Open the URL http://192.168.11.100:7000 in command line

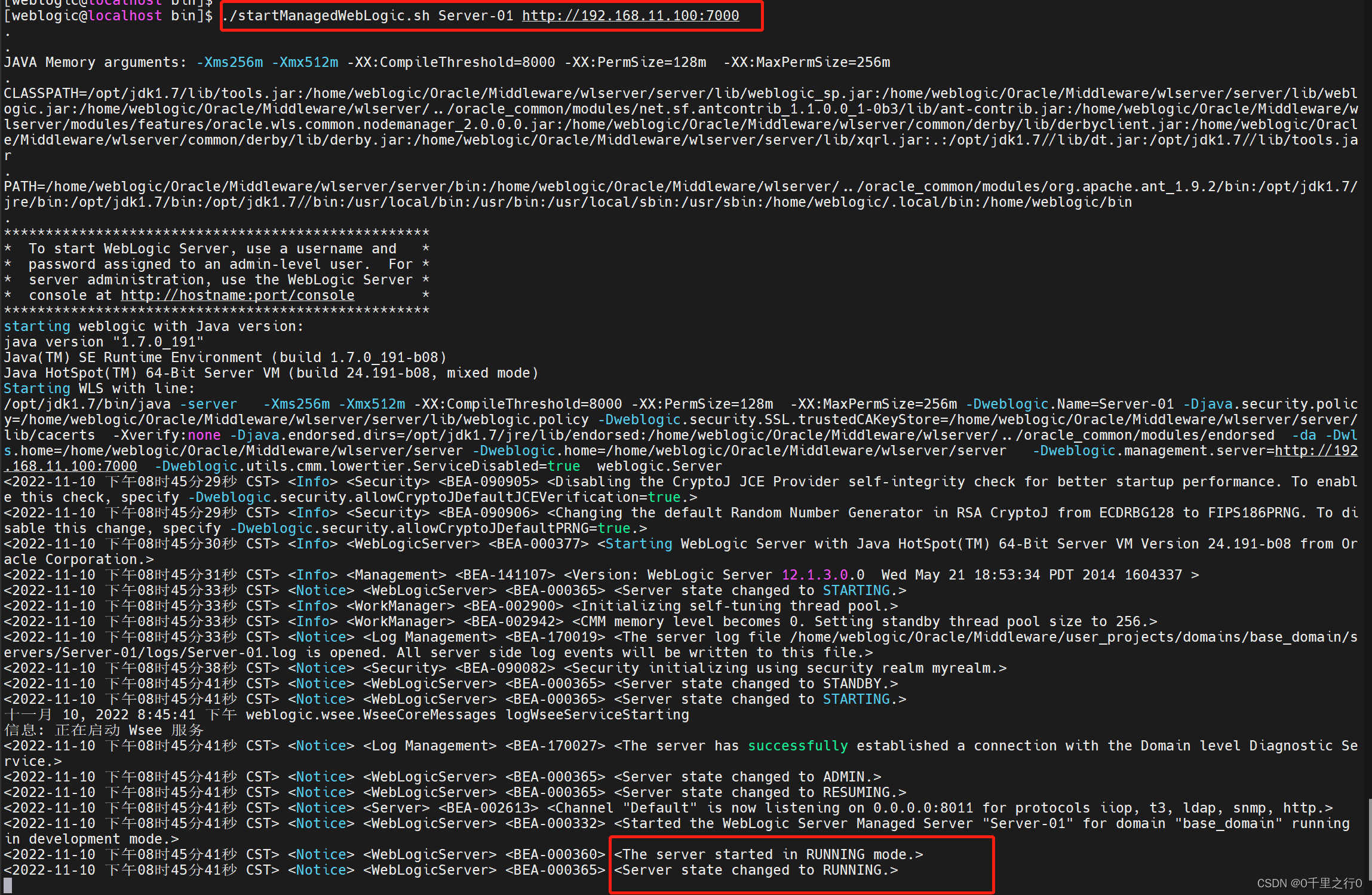click(x=630, y=16)
